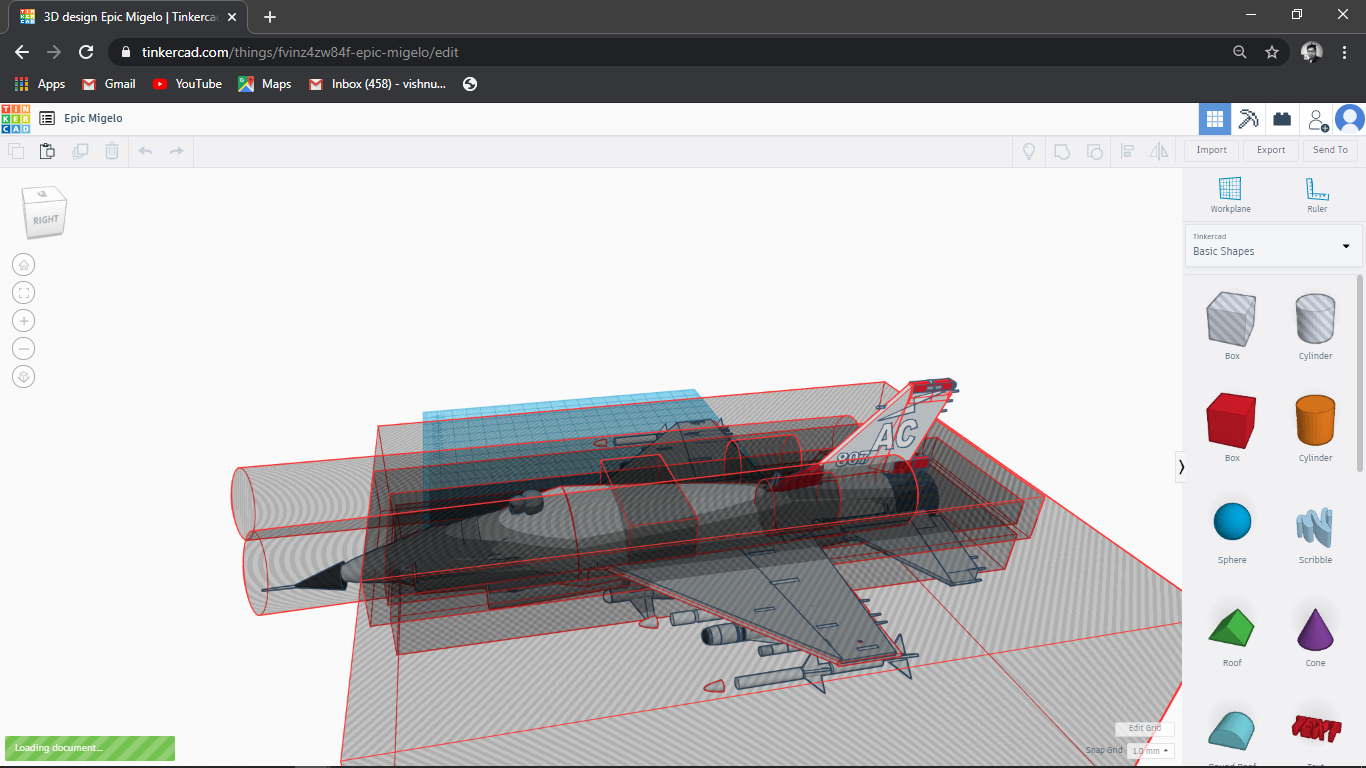Screen dimensions: 1366x768
Task: Select the blue Sphere shape
Action: [1231, 520]
